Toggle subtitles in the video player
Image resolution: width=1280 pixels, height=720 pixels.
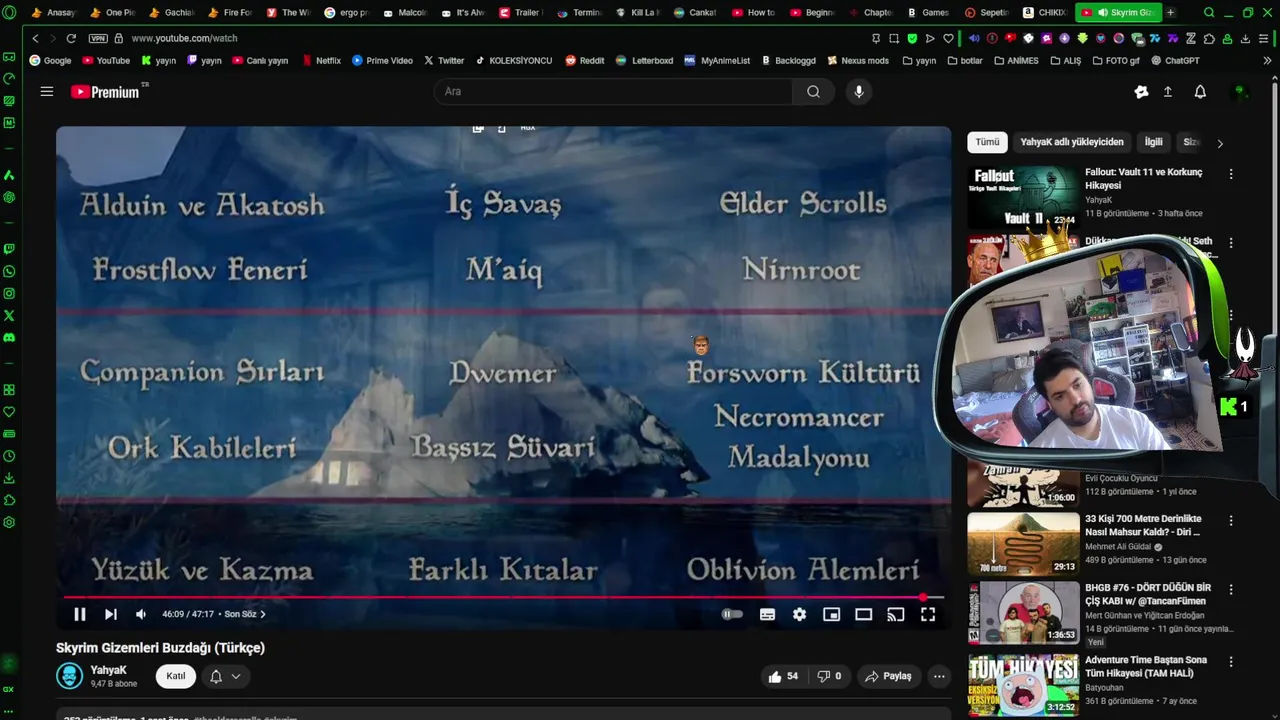click(767, 615)
